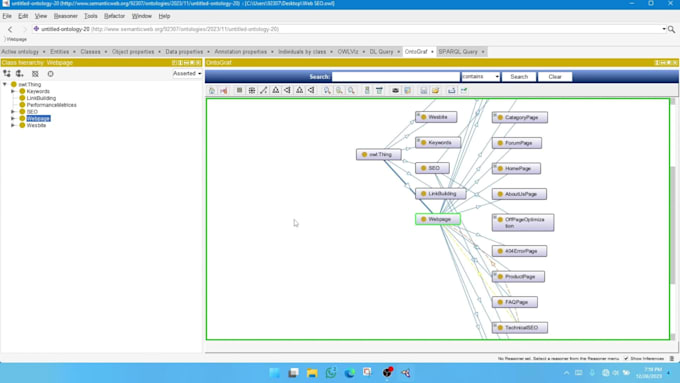Click the Clear button in OntoGraf

pos(555,77)
